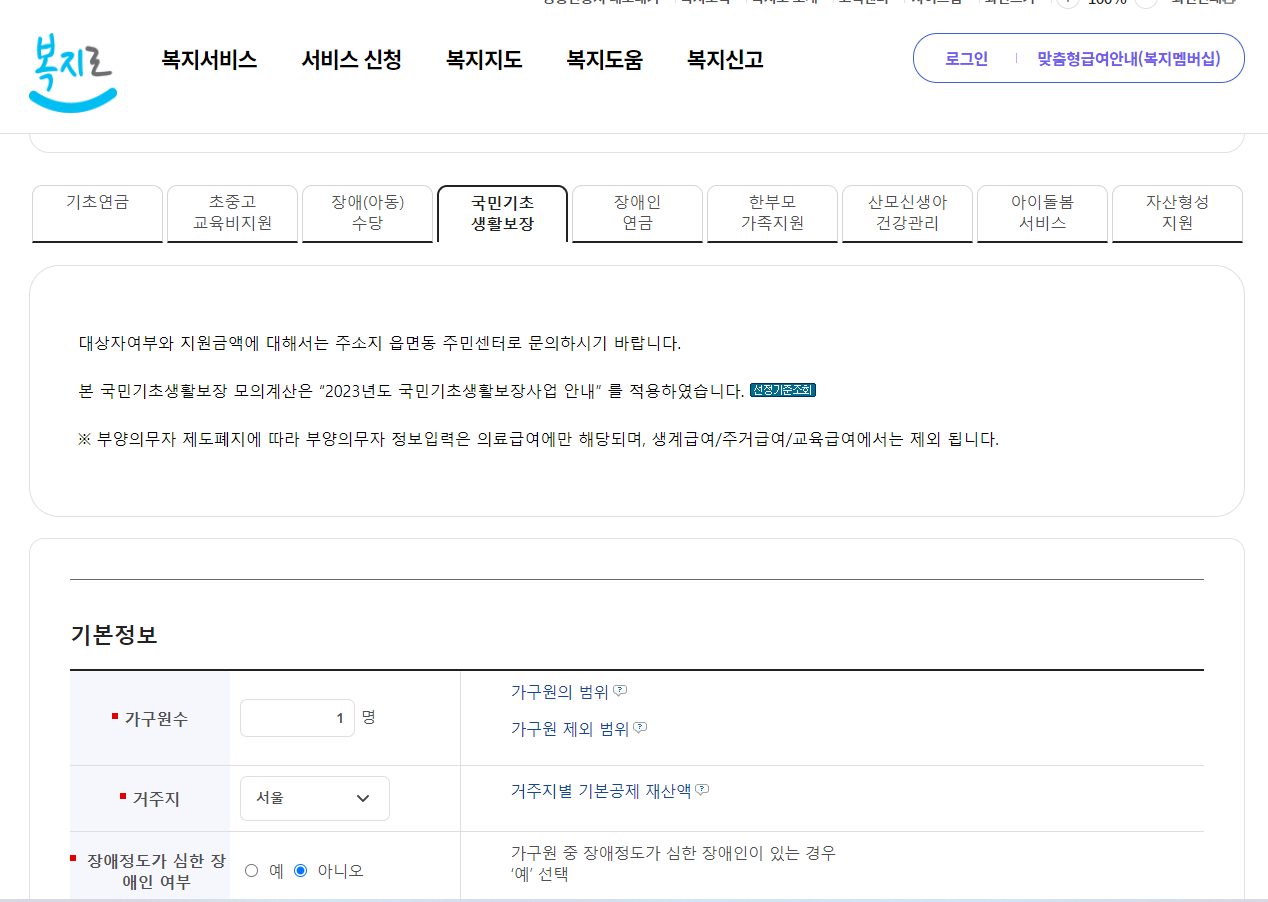Viewport: 1268px width, 902px height.
Task: Open the 아이돌봄 서비스 tab
Action: click(x=1042, y=213)
